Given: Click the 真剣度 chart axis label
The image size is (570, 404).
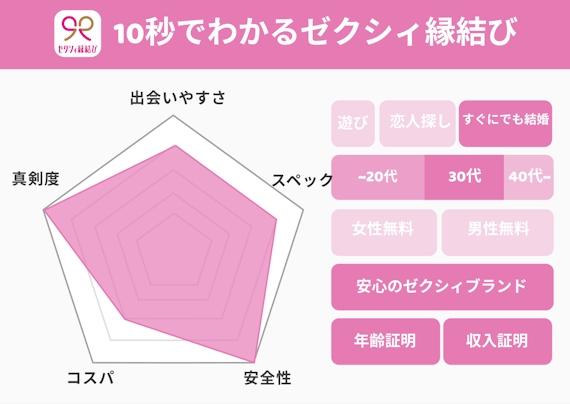Looking at the screenshot, I should tap(36, 179).
